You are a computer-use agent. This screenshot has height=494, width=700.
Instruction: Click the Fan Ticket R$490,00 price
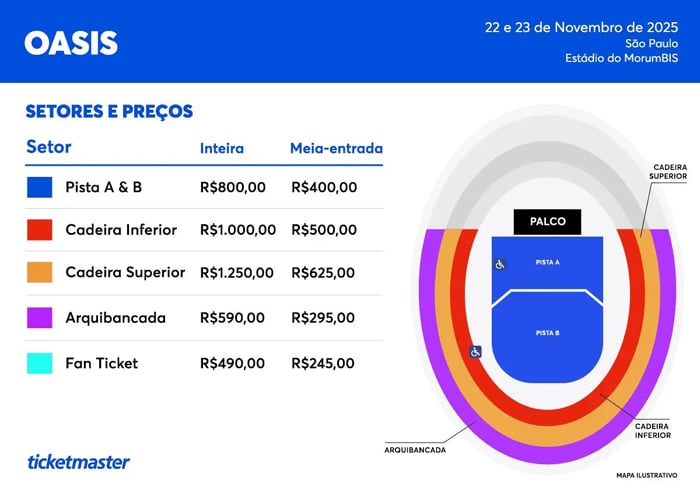[233, 363]
